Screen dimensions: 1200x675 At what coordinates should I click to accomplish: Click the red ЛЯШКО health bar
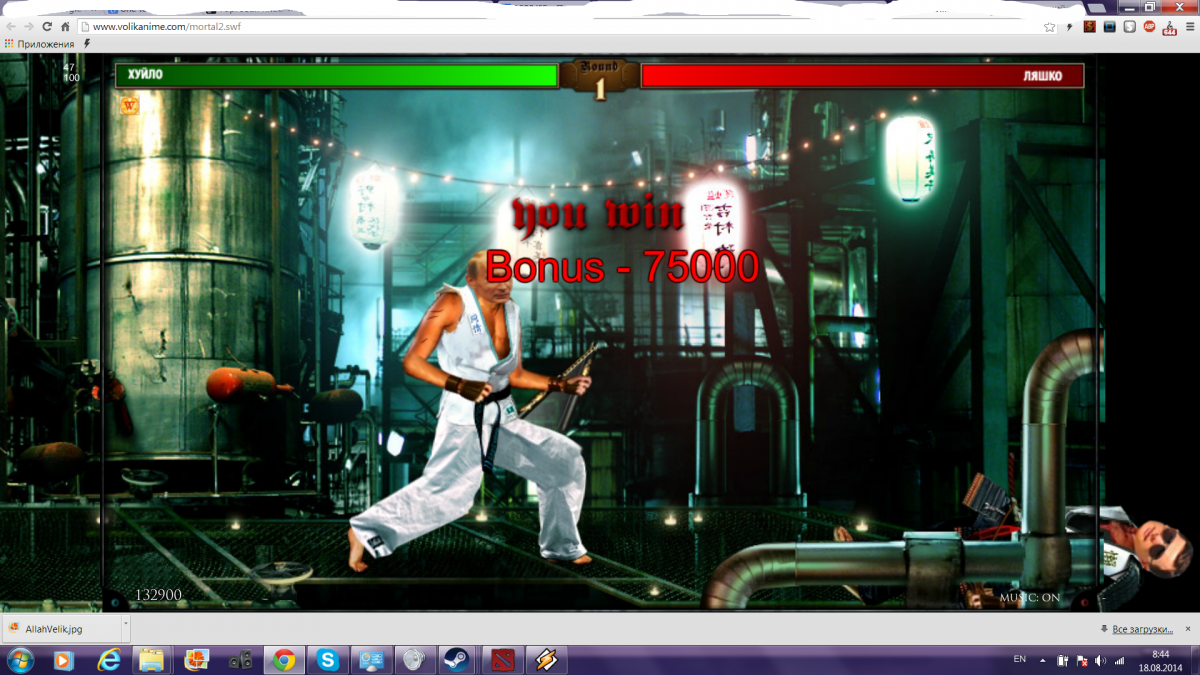[x=861, y=75]
